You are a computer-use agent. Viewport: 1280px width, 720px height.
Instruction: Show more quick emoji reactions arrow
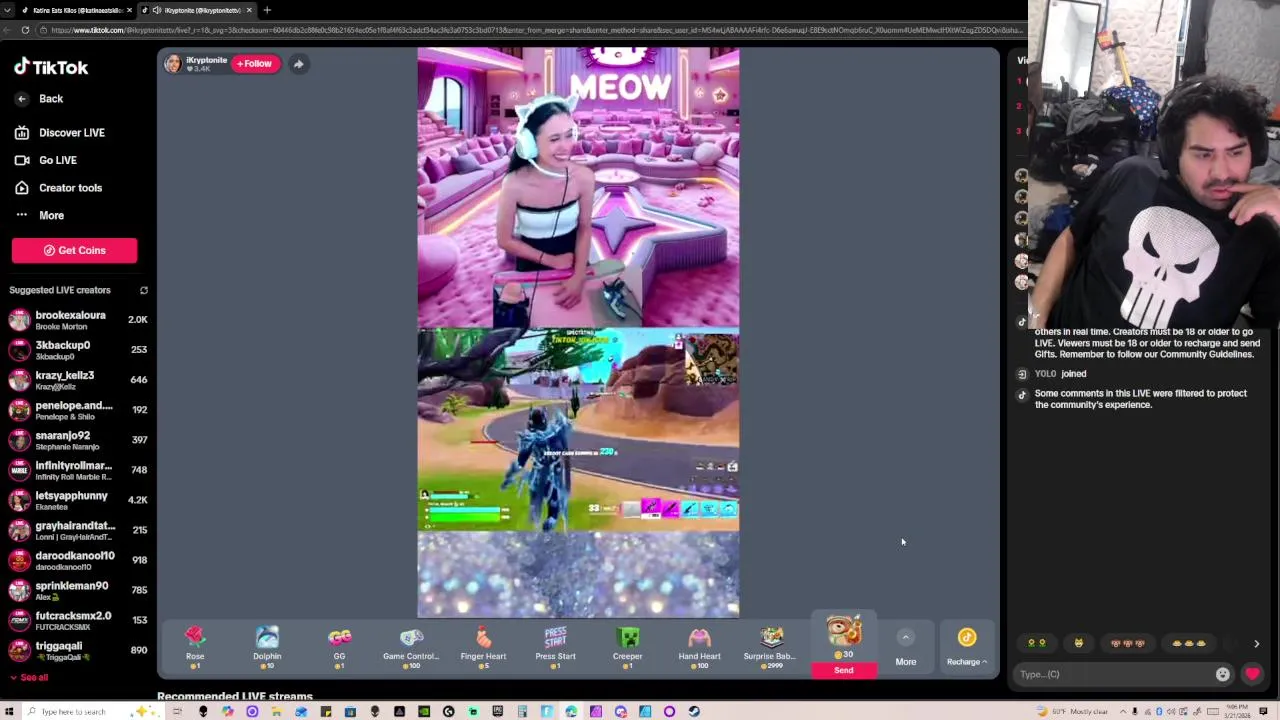click(1256, 644)
